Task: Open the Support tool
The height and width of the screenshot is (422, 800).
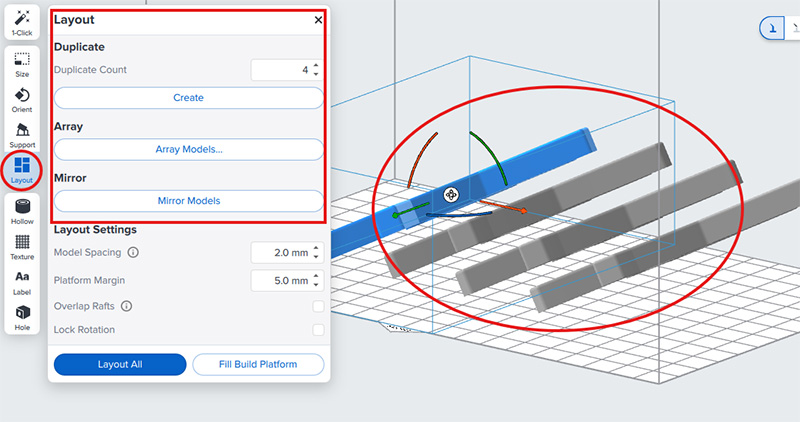Action: [x=22, y=135]
